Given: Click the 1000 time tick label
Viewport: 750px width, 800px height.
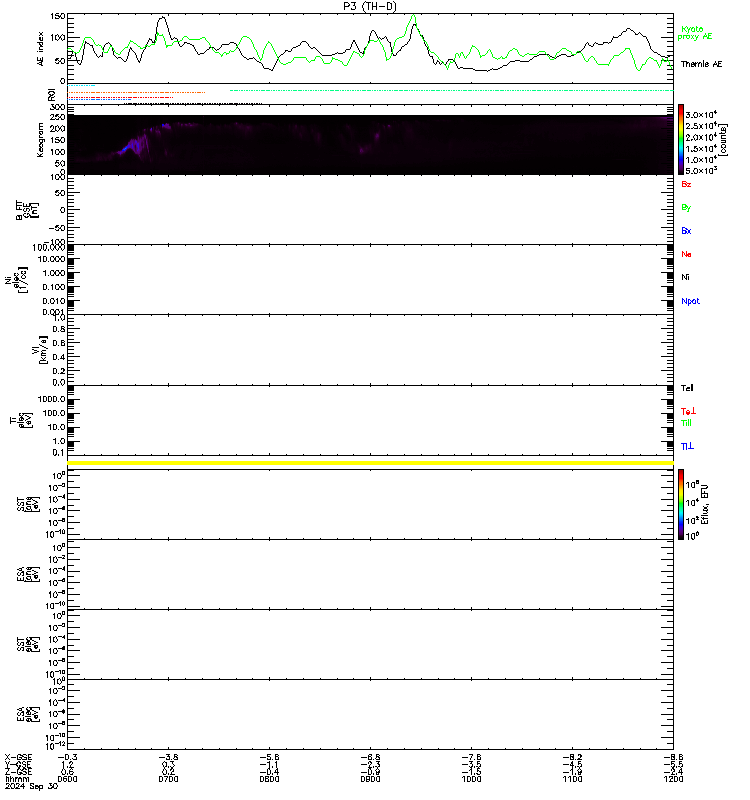Looking at the screenshot, I should (471, 779).
